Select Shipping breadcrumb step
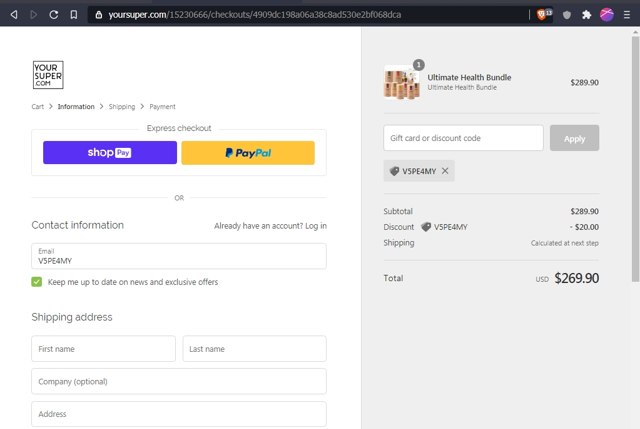 coord(122,107)
